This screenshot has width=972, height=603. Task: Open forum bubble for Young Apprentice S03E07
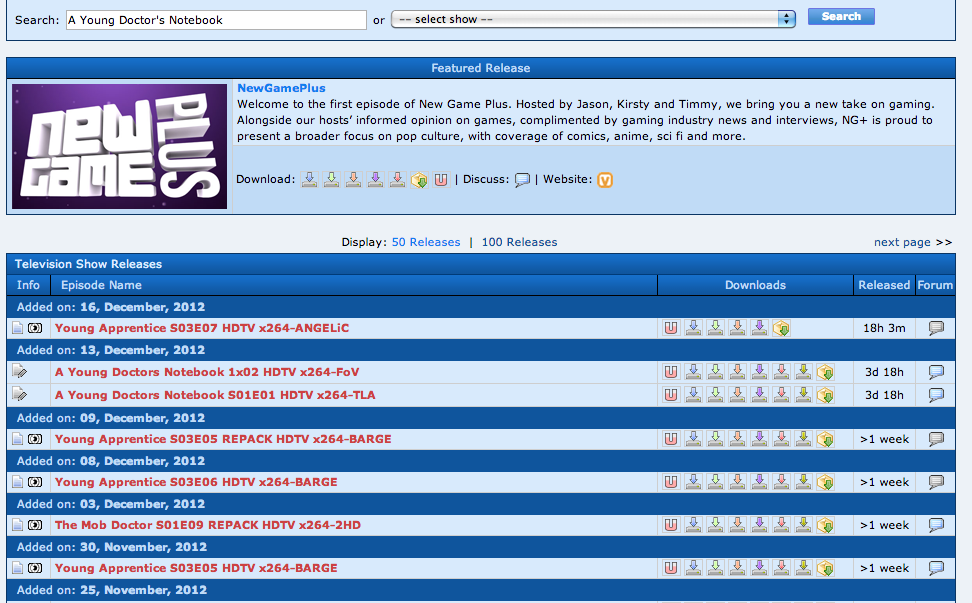point(936,328)
